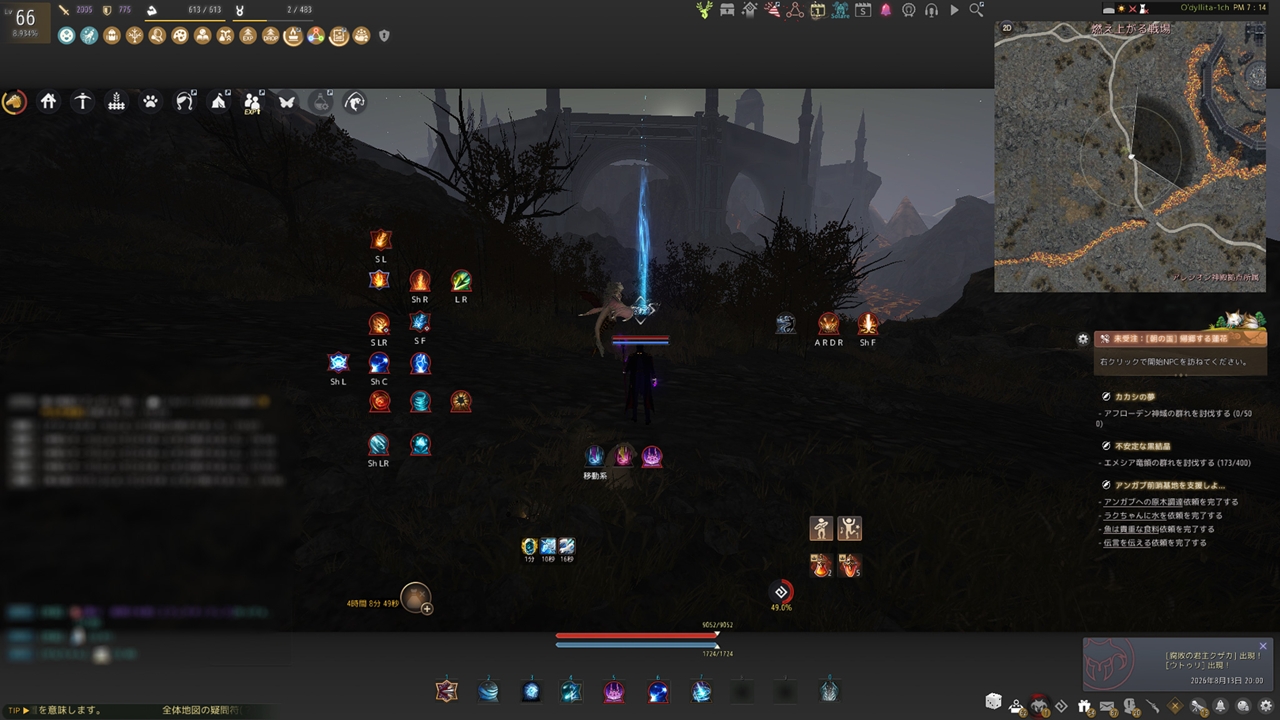Close the boss spawn notification
The image size is (1280, 720).
(1263, 646)
